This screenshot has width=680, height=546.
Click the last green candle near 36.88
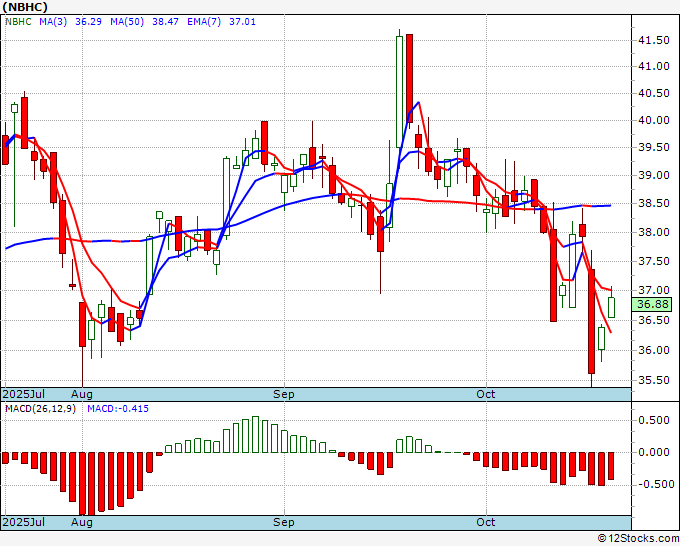click(611, 307)
